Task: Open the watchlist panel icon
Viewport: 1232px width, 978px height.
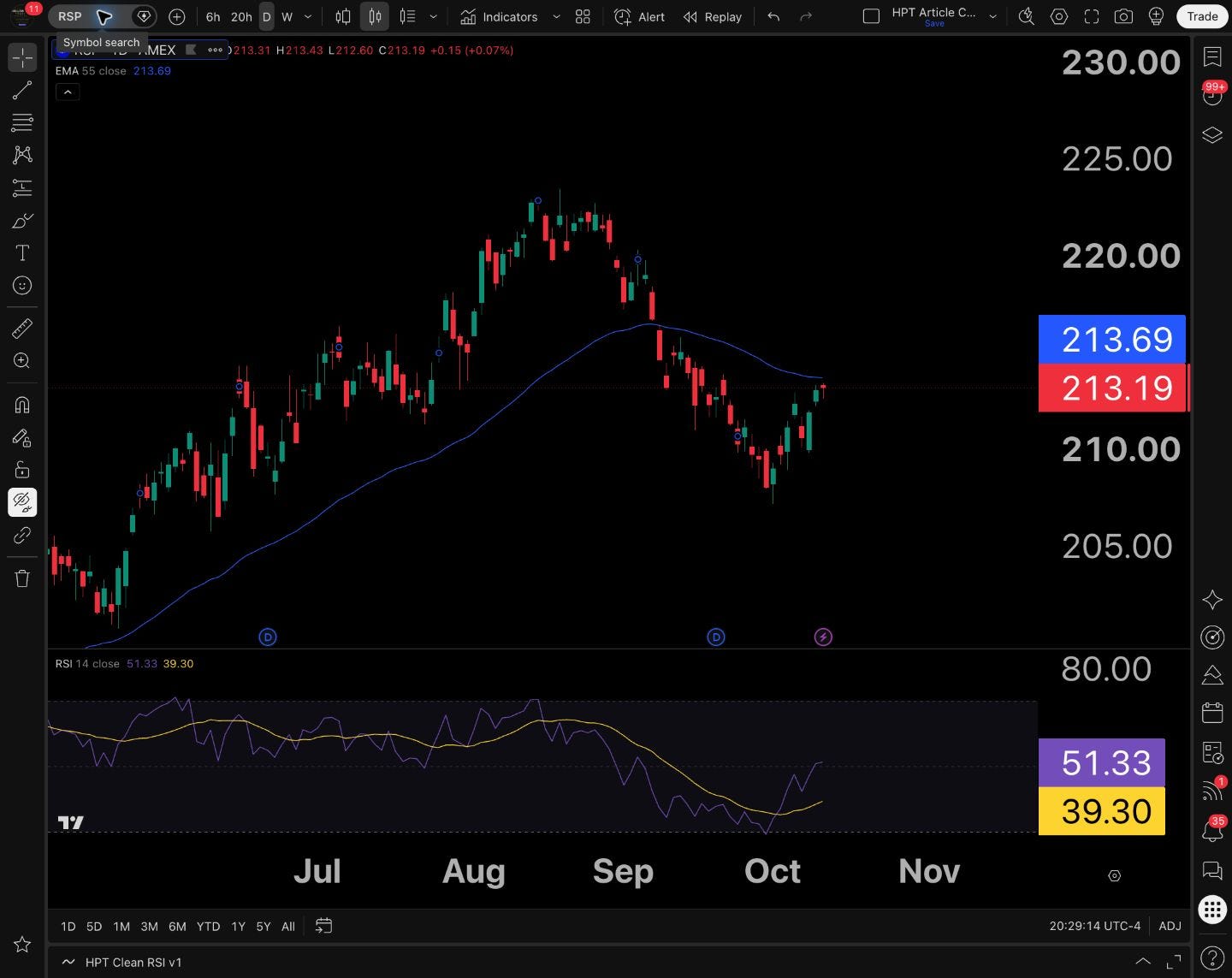Action: [x=1212, y=56]
